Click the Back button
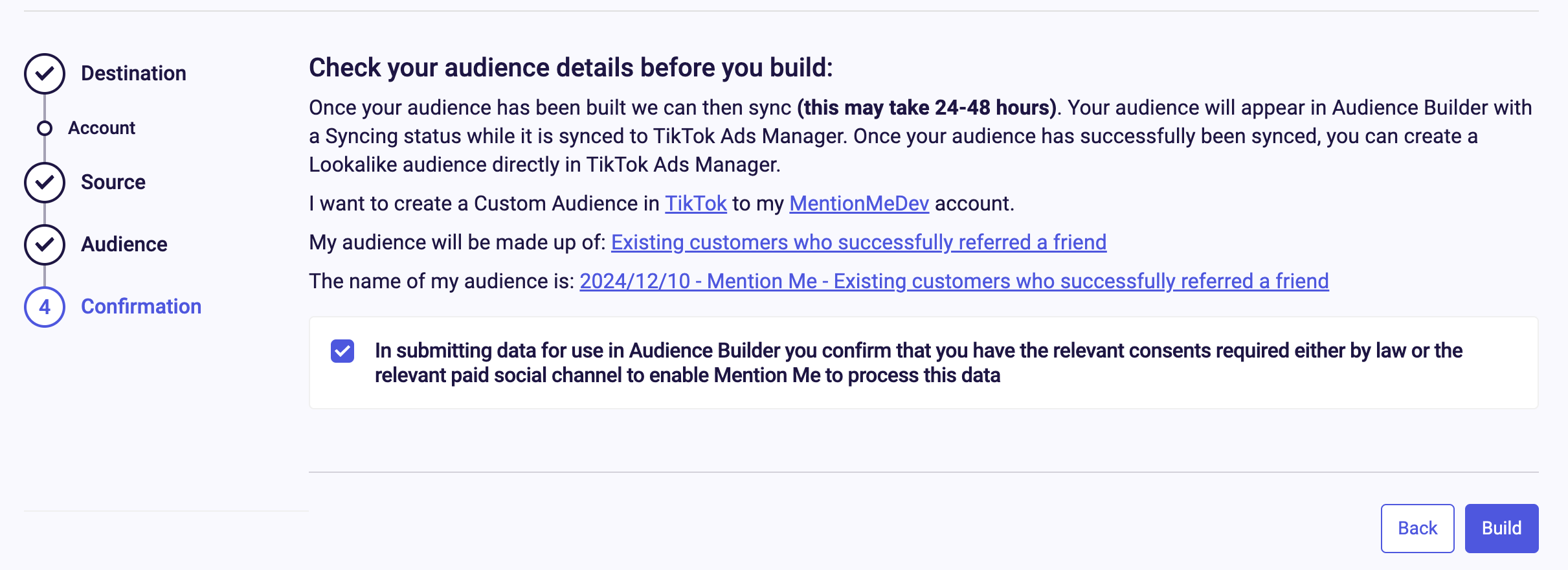Viewport: 1568px width, 570px height. [1418, 529]
